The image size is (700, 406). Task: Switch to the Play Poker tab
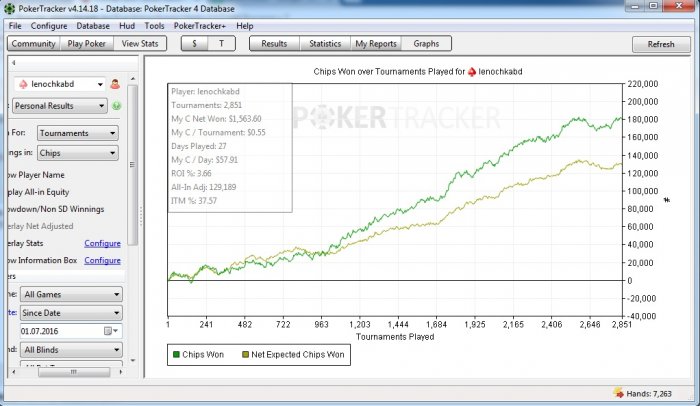point(86,44)
